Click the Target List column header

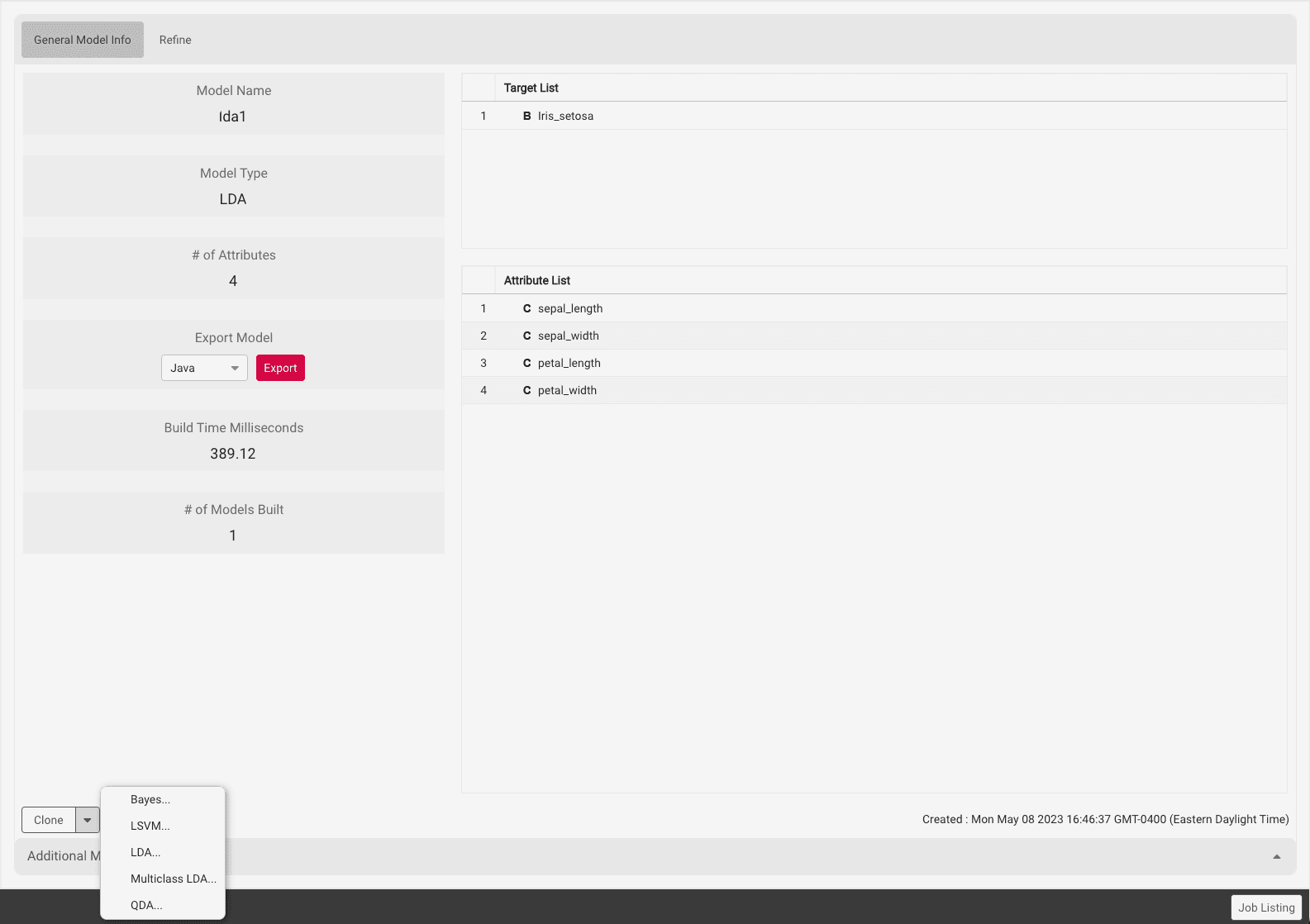click(890, 88)
